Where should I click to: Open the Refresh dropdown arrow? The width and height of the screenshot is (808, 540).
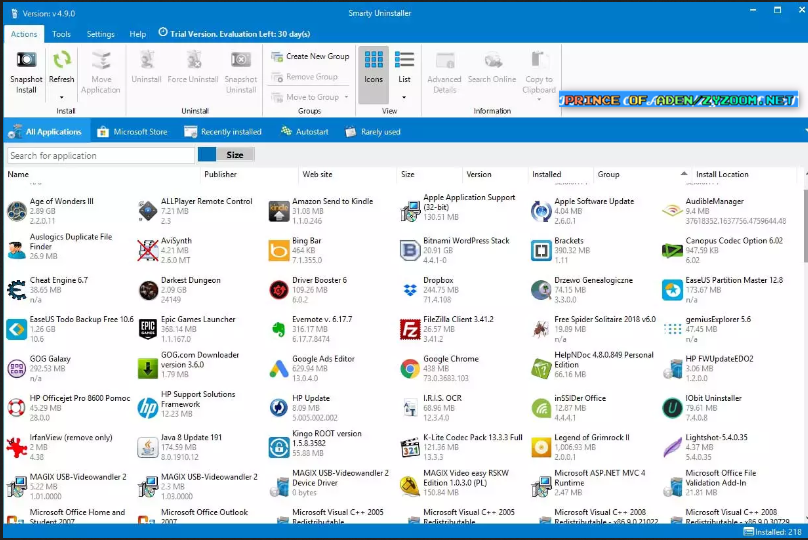(61, 97)
